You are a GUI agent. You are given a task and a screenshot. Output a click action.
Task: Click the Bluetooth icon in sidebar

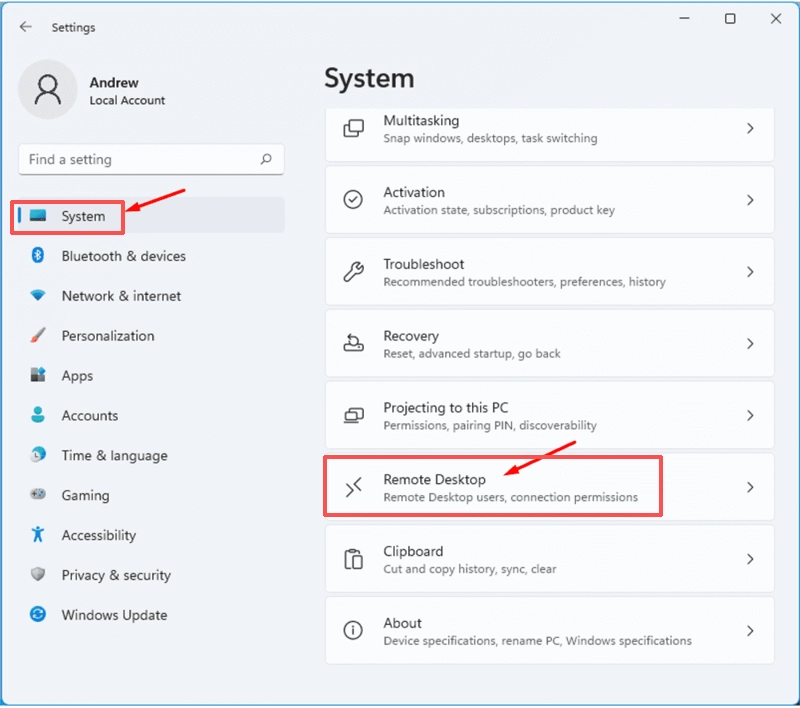click(38, 255)
